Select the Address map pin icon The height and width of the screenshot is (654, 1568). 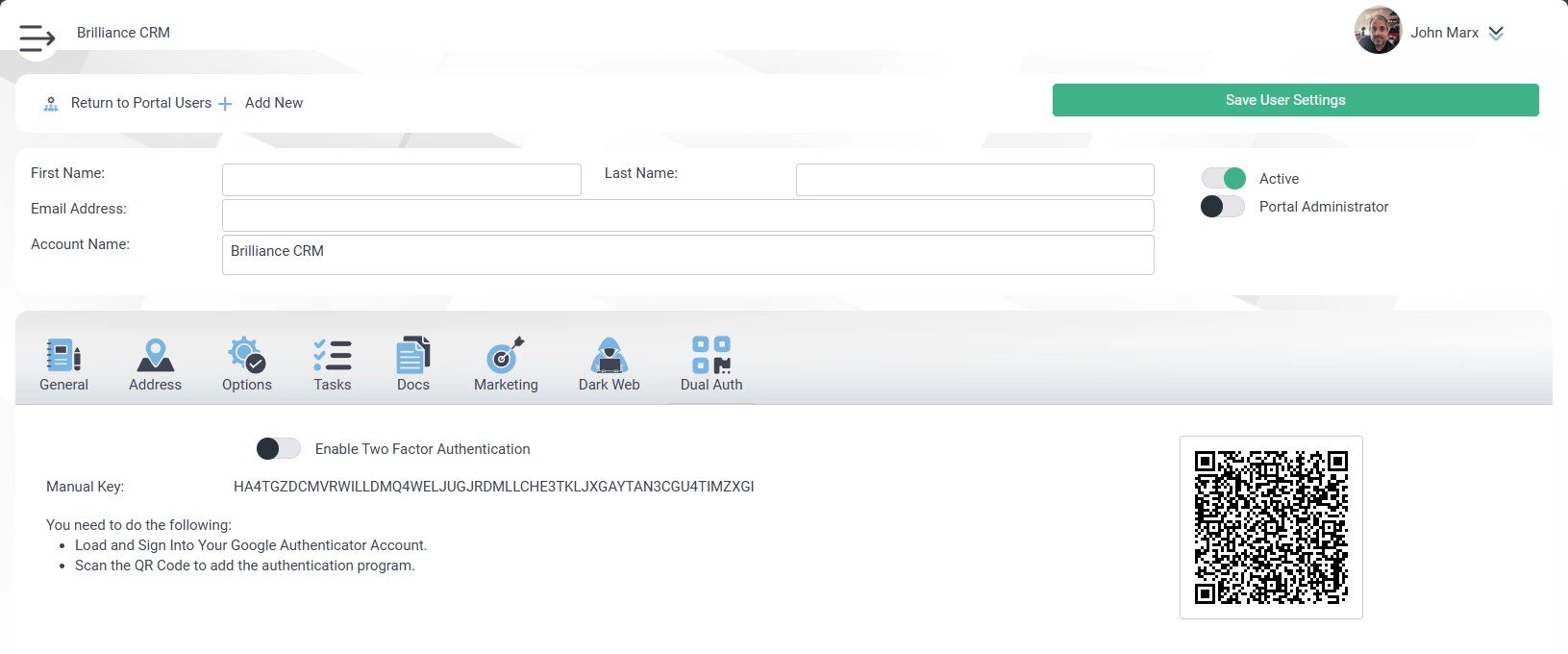pos(155,356)
